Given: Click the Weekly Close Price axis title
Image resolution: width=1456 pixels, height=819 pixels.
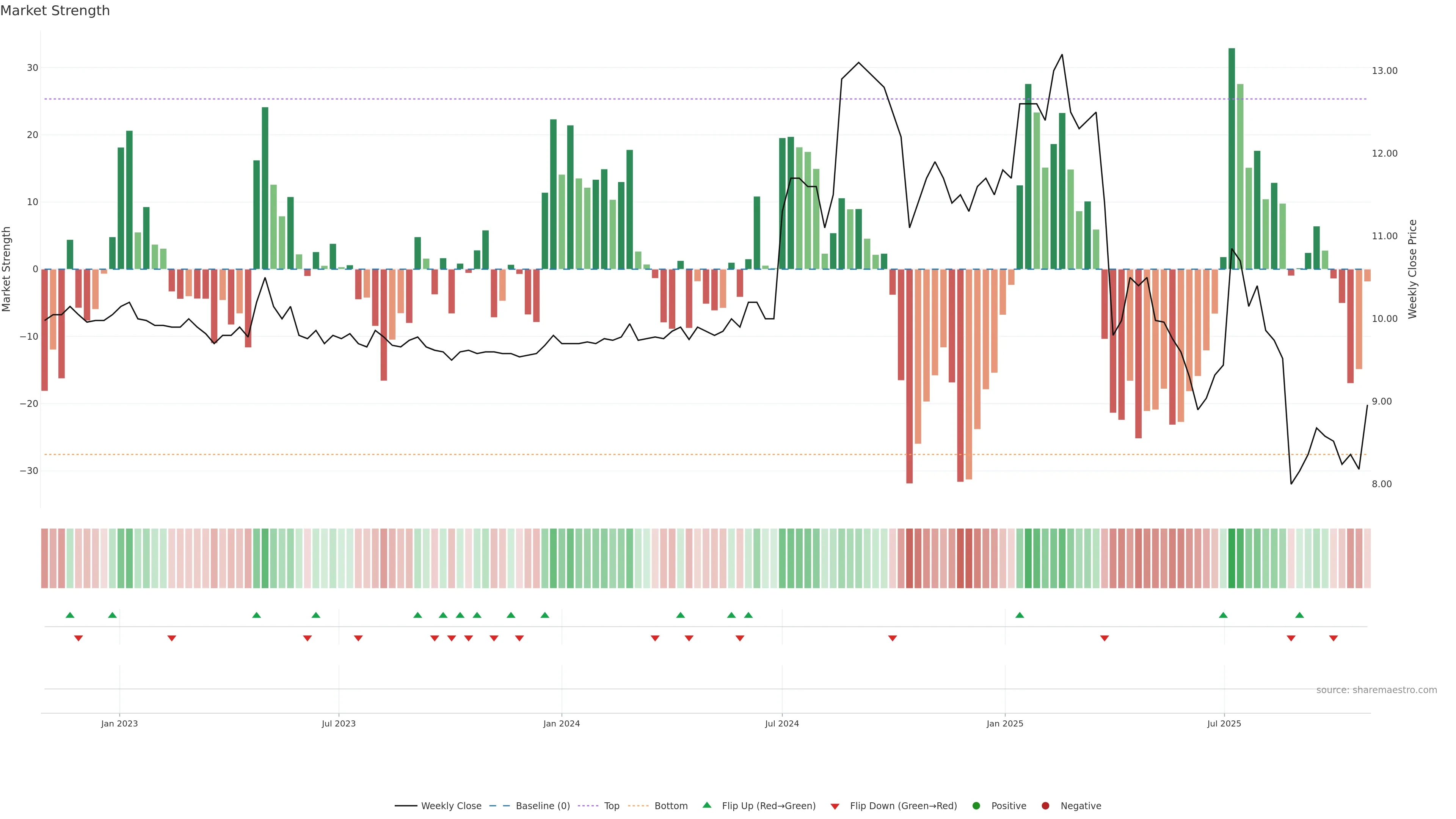Looking at the screenshot, I should [x=1412, y=269].
